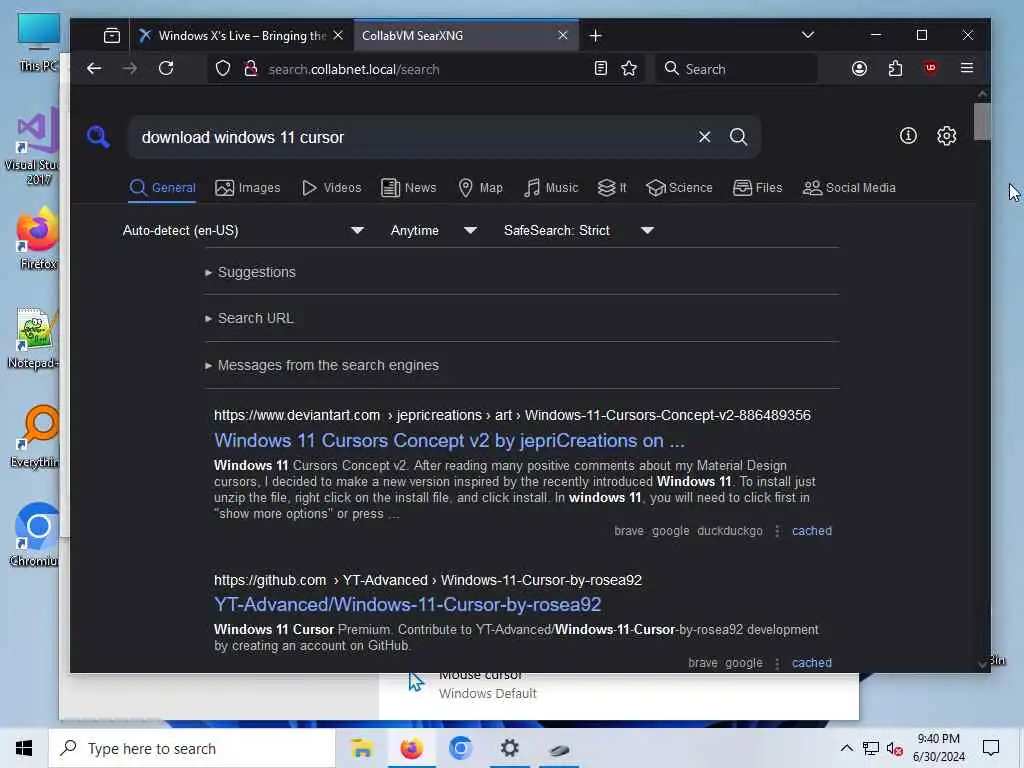Open File Explorer from the taskbar

coord(361,748)
